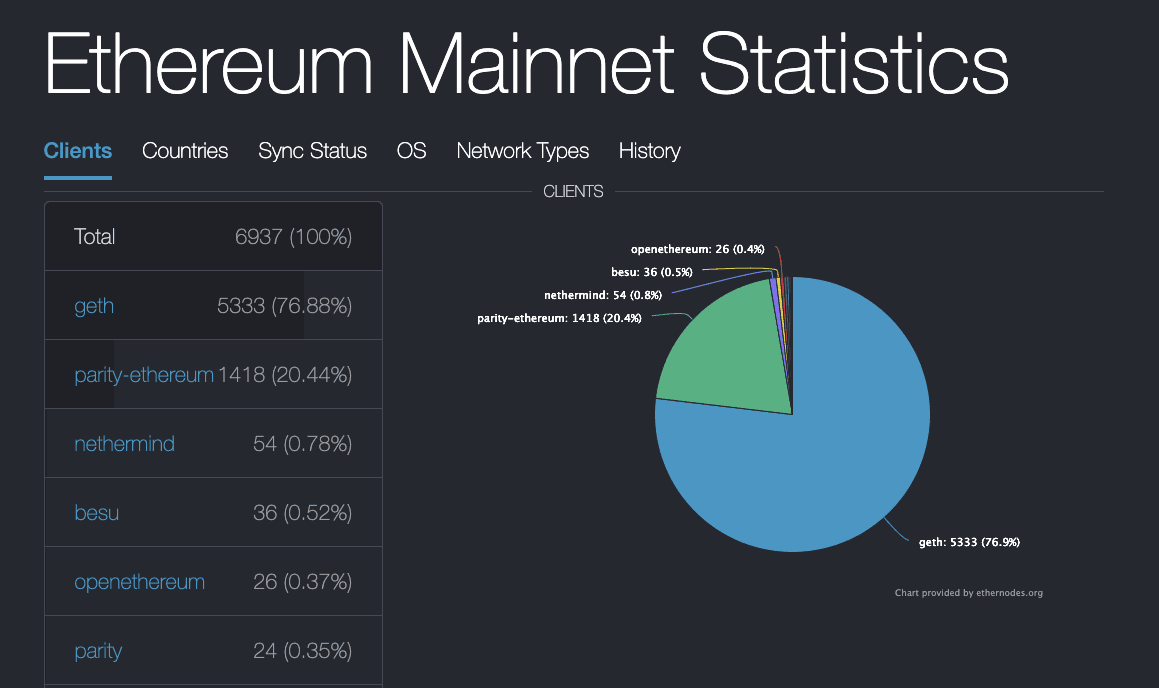Viewport: 1159px width, 688px height.
Task: Select the Clients tab
Action: [77, 150]
